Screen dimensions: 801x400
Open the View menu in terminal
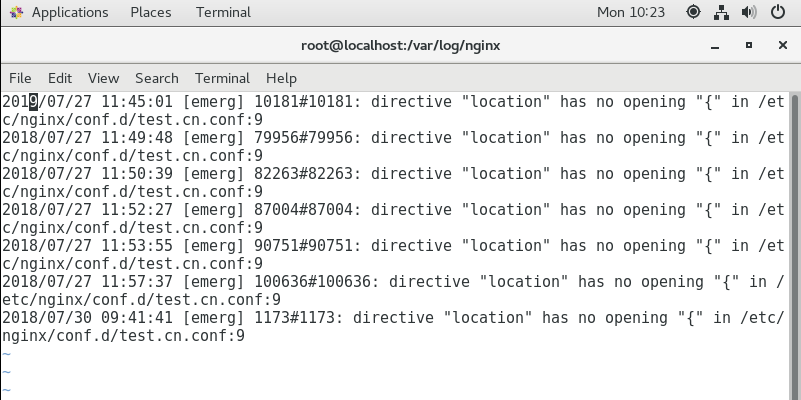point(103,78)
